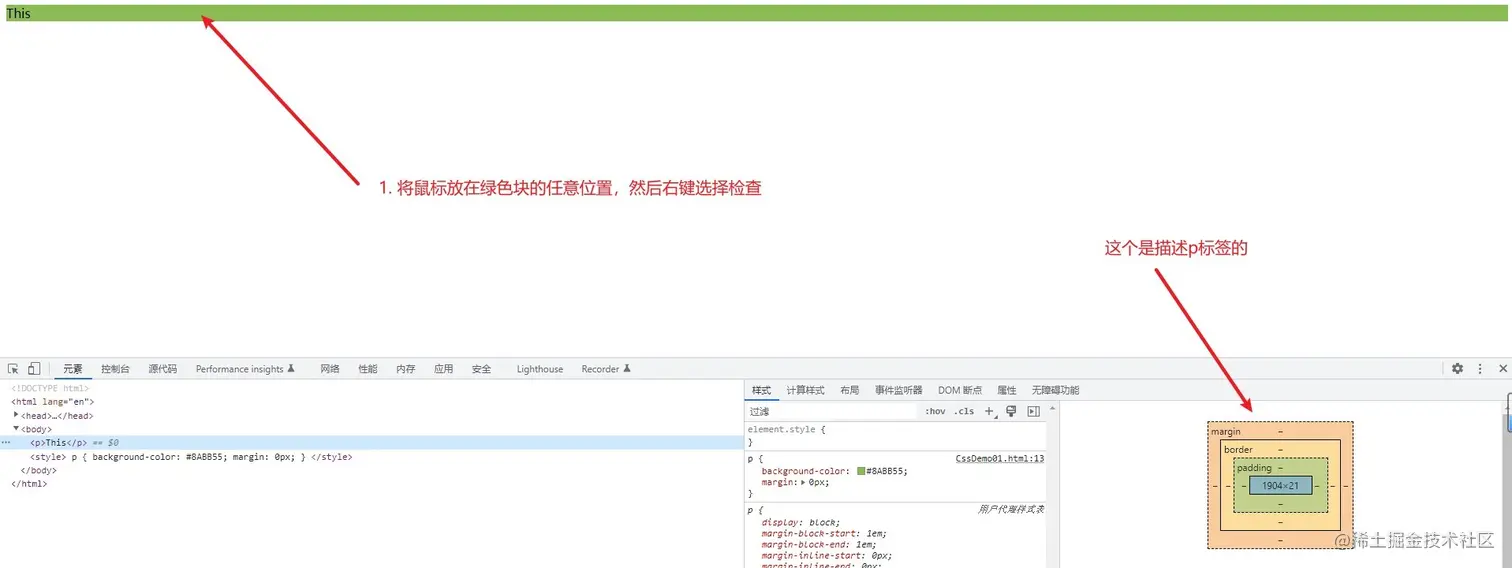Image resolution: width=1512 pixels, height=568 pixels.
Task: Click the background-color property name
Action: pyautogui.click(x=805, y=471)
